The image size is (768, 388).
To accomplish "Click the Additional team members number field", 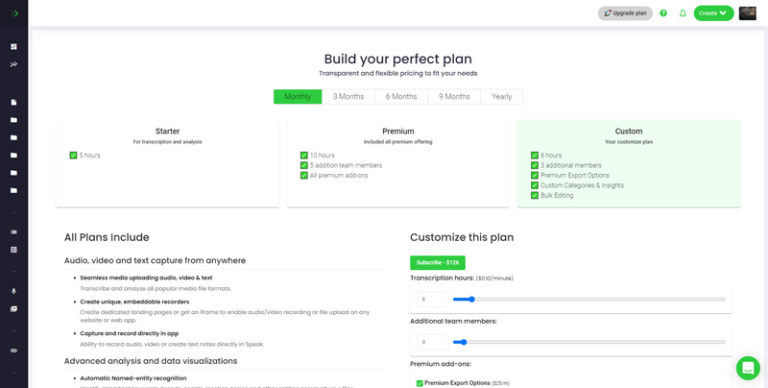I will (x=432, y=342).
